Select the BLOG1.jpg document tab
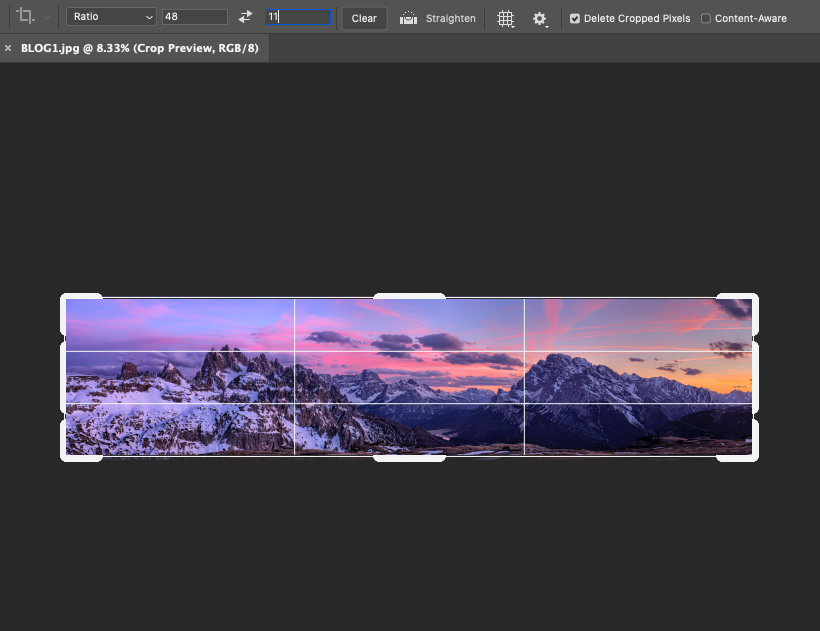 click(139, 48)
